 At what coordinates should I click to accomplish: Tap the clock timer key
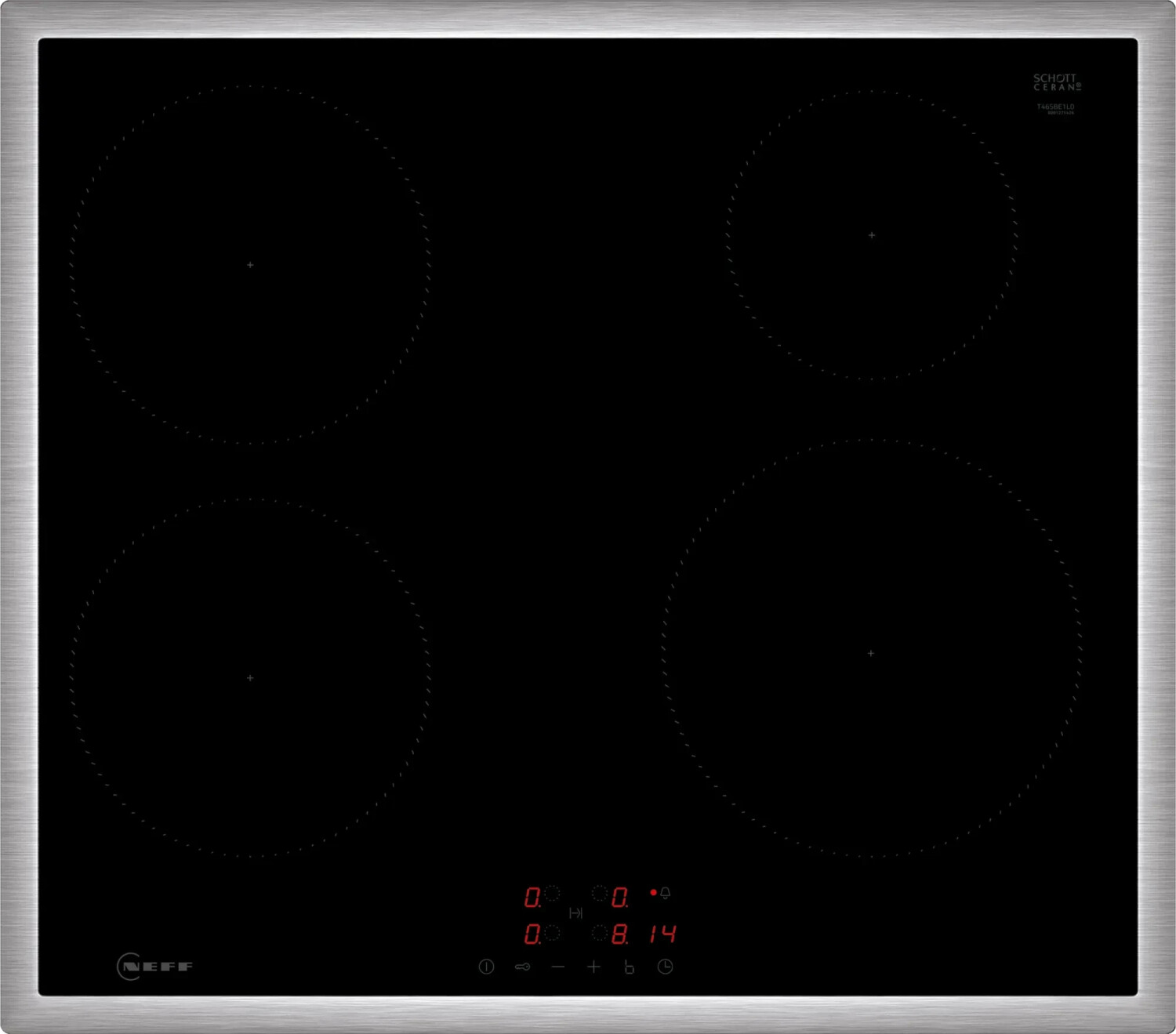coord(665,967)
